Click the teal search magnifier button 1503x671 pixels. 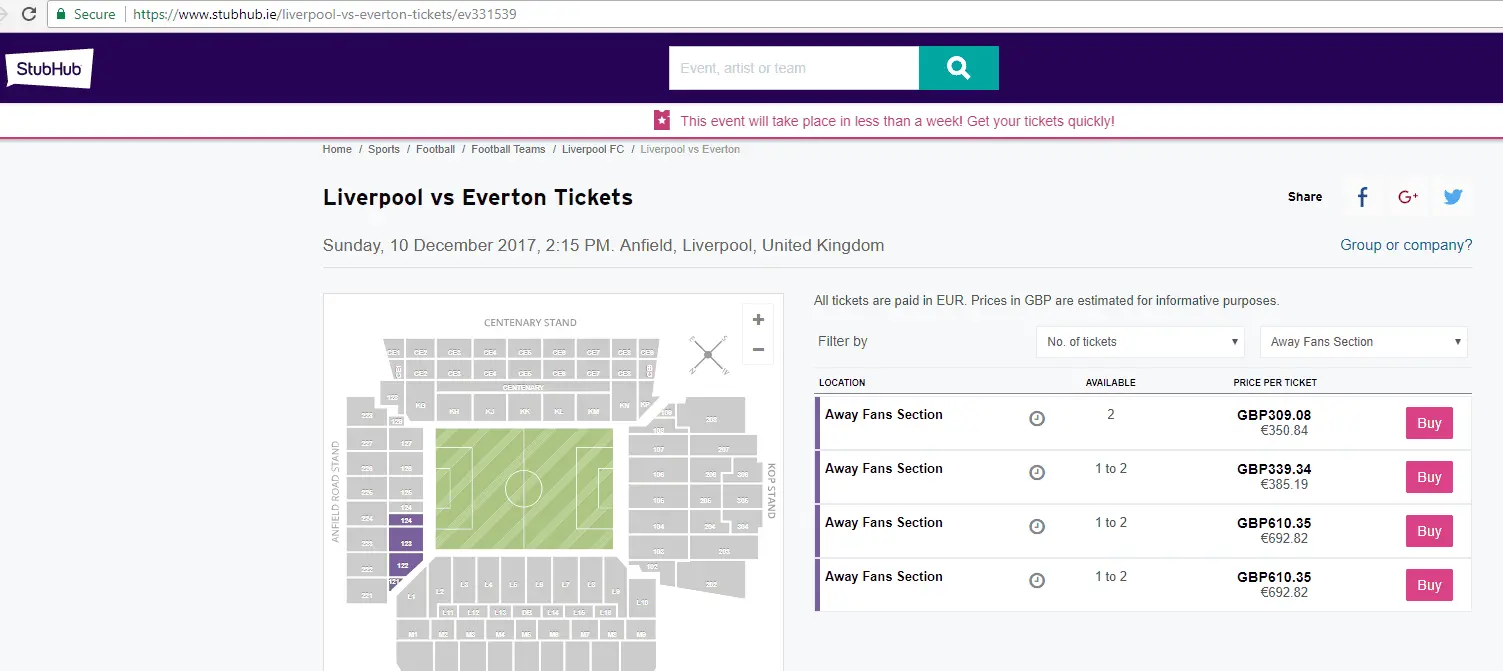958,68
